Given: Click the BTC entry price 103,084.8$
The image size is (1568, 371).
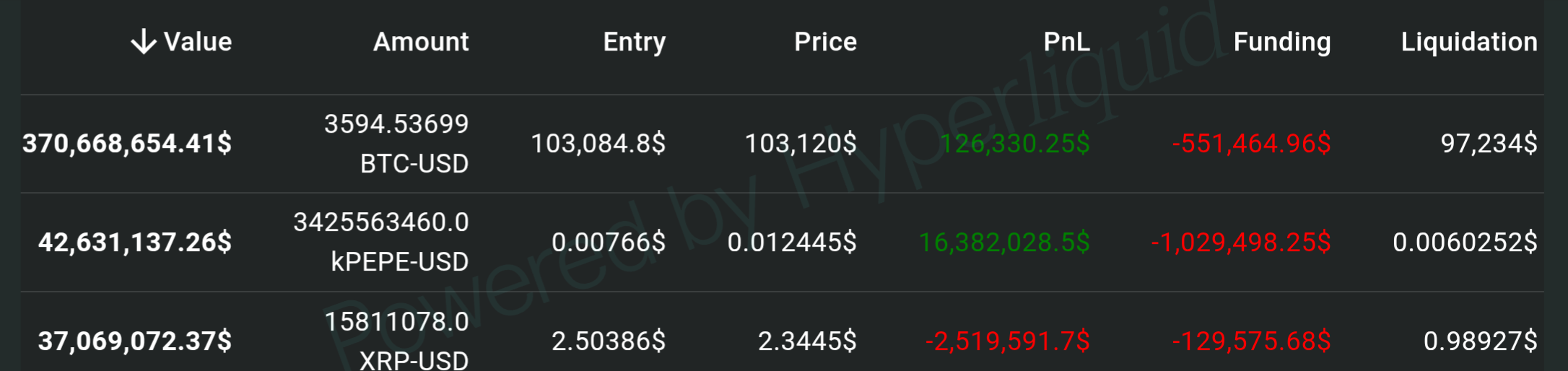Looking at the screenshot, I should tap(598, 144).
